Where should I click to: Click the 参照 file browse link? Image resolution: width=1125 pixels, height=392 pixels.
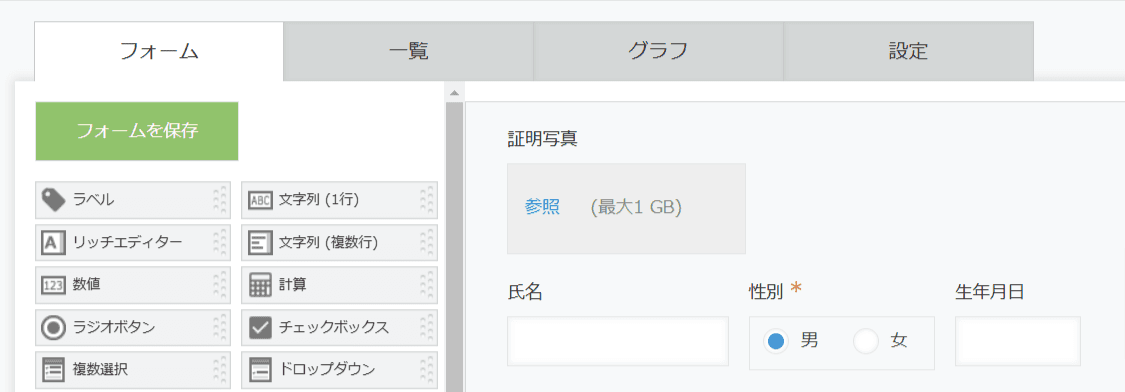[542, 207]
